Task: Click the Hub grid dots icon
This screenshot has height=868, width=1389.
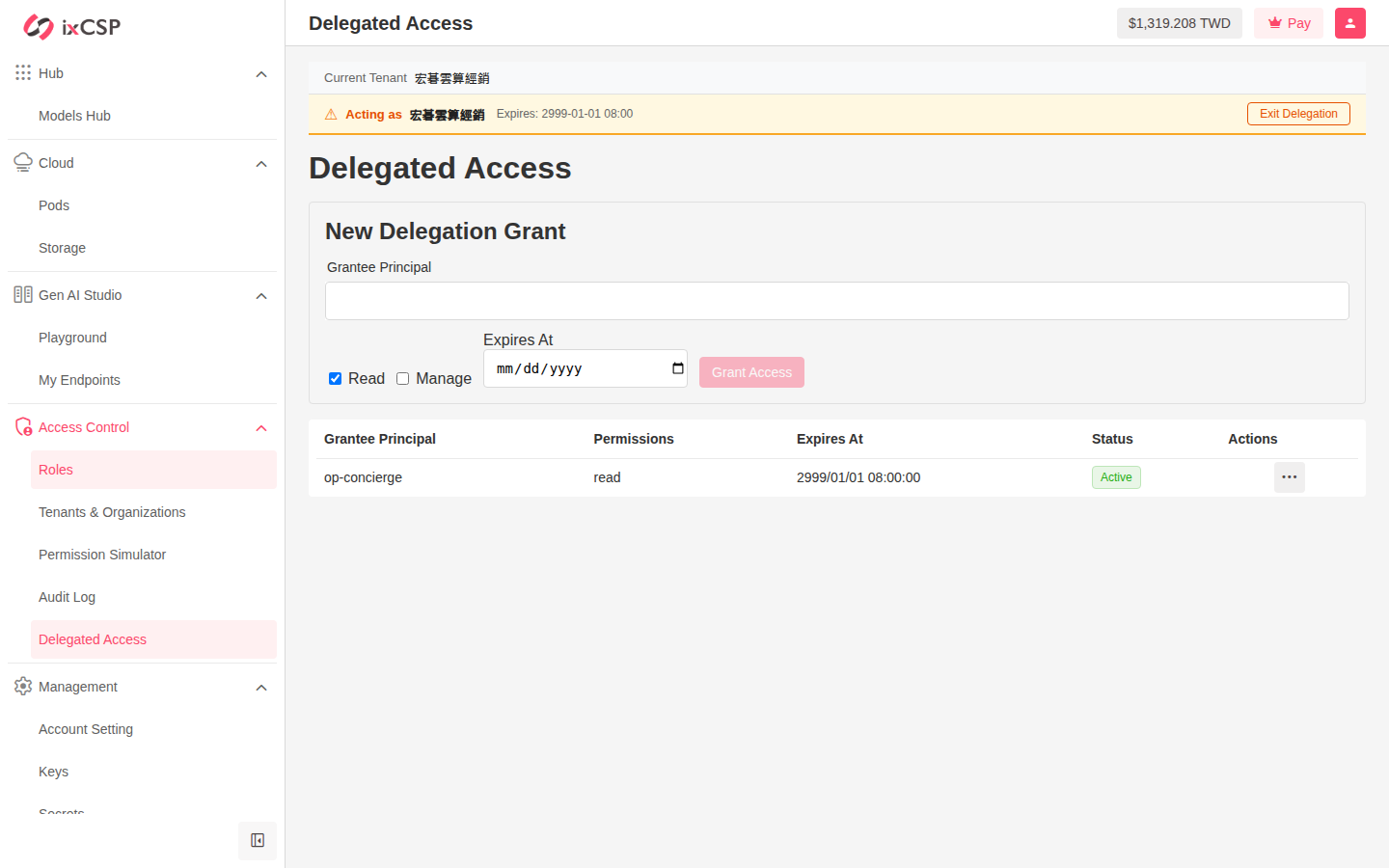Action: pyautogui.click(x=23, y=73)
